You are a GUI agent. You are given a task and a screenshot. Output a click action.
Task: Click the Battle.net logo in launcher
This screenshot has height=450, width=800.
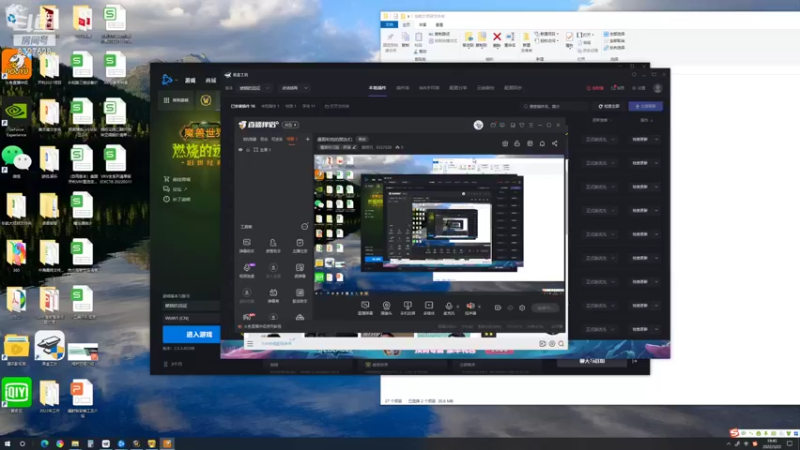tap(167, 80)
